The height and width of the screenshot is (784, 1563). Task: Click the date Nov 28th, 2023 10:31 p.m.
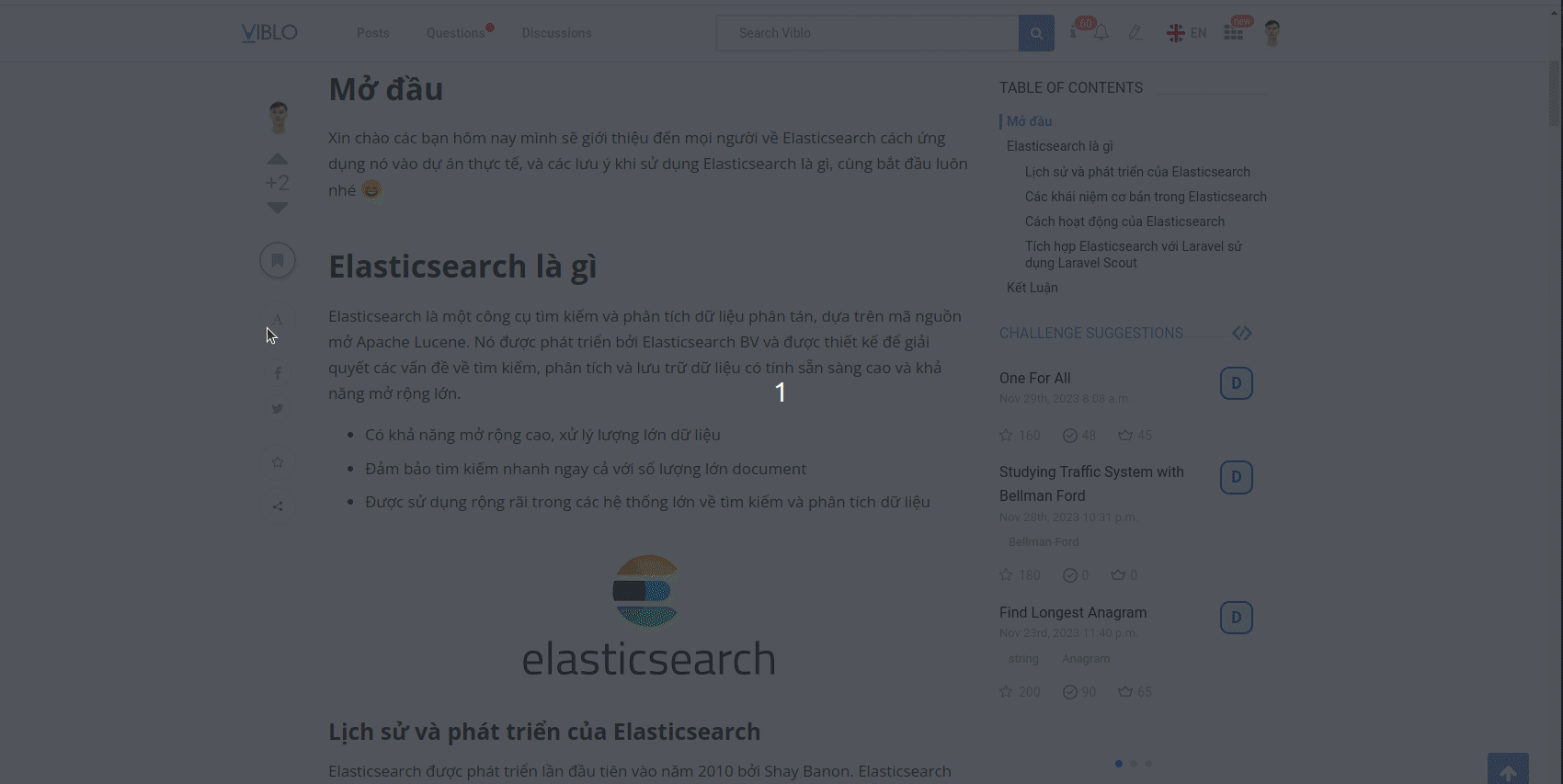coord(1068,517)
